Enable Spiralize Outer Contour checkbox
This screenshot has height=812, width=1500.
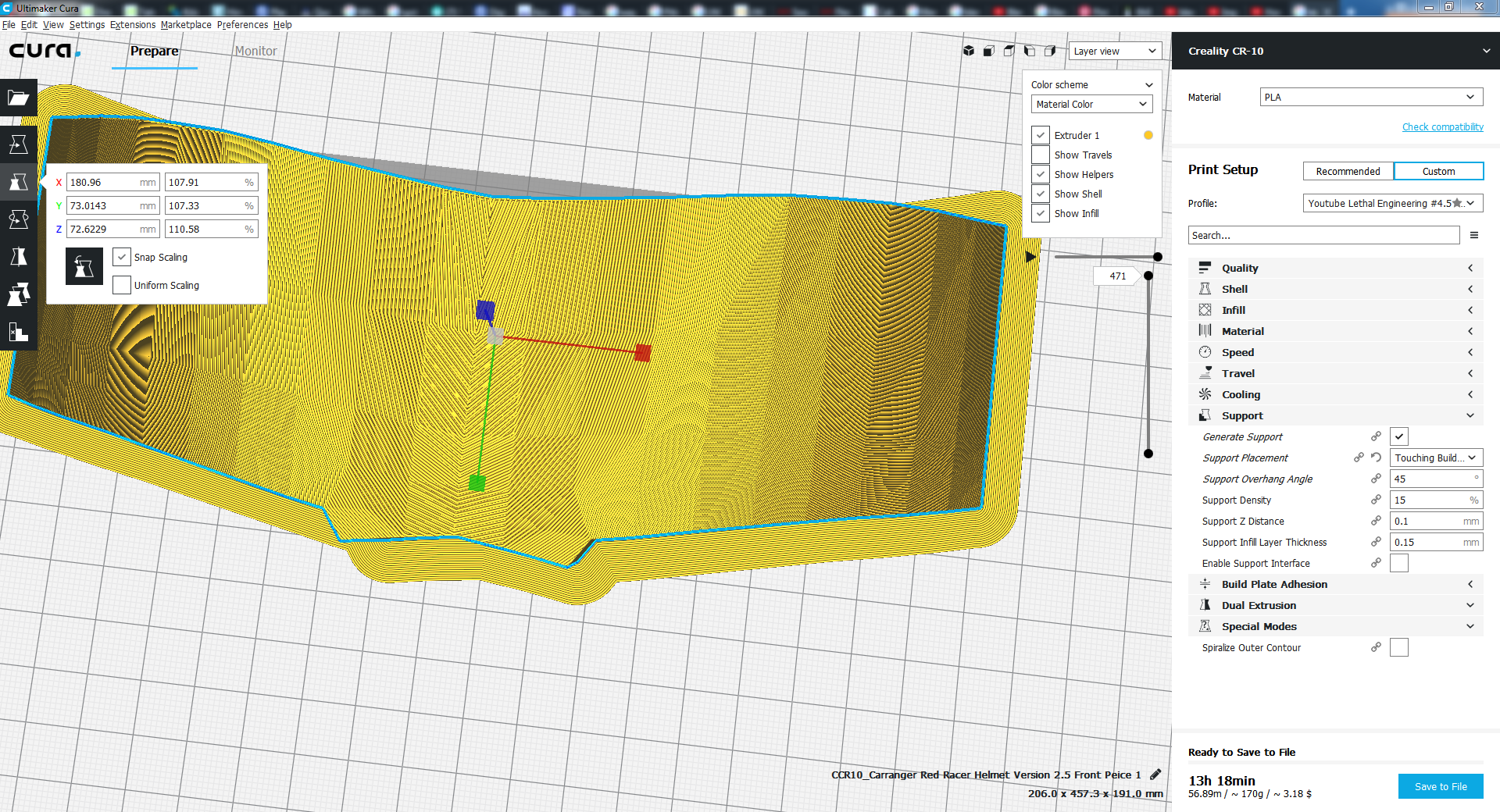tap(1399, 647)
